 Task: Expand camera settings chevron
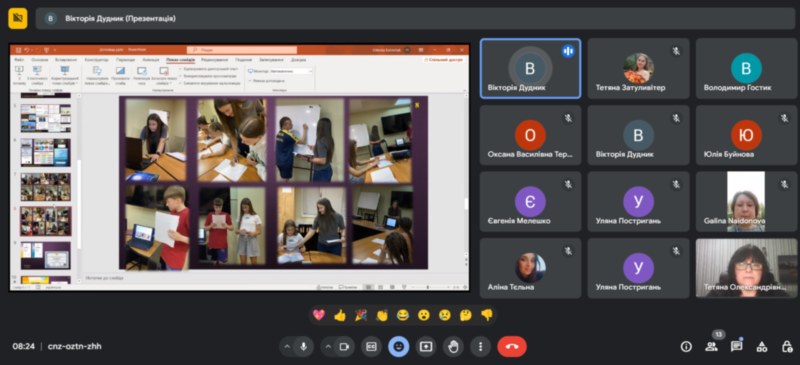coord(328,347)
